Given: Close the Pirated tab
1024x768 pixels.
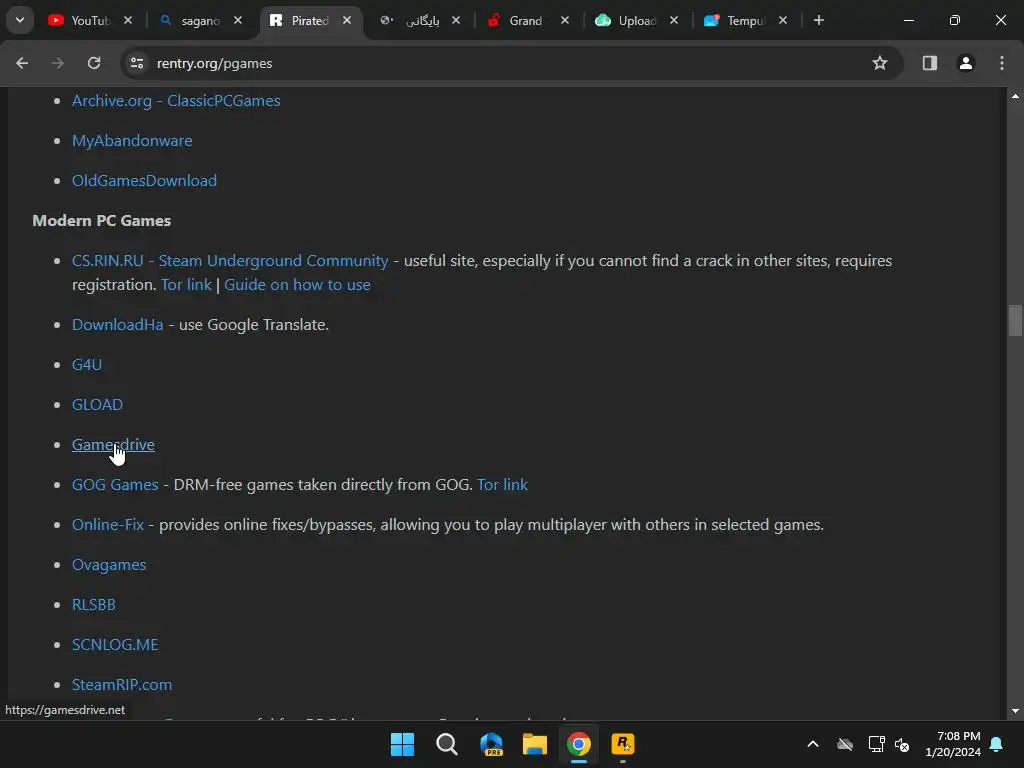Looking at the screenshot, I should pyautogui.click(x=347, y=20).
